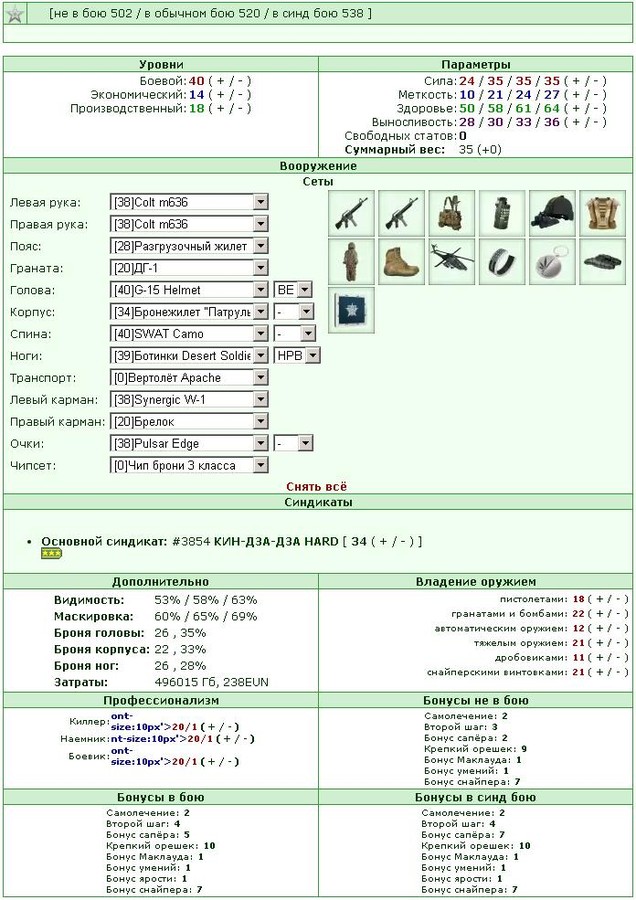This screenshot has height=900, width=636.
Task: Click the G-15 Helmet icon
Action: coord(552,214)
